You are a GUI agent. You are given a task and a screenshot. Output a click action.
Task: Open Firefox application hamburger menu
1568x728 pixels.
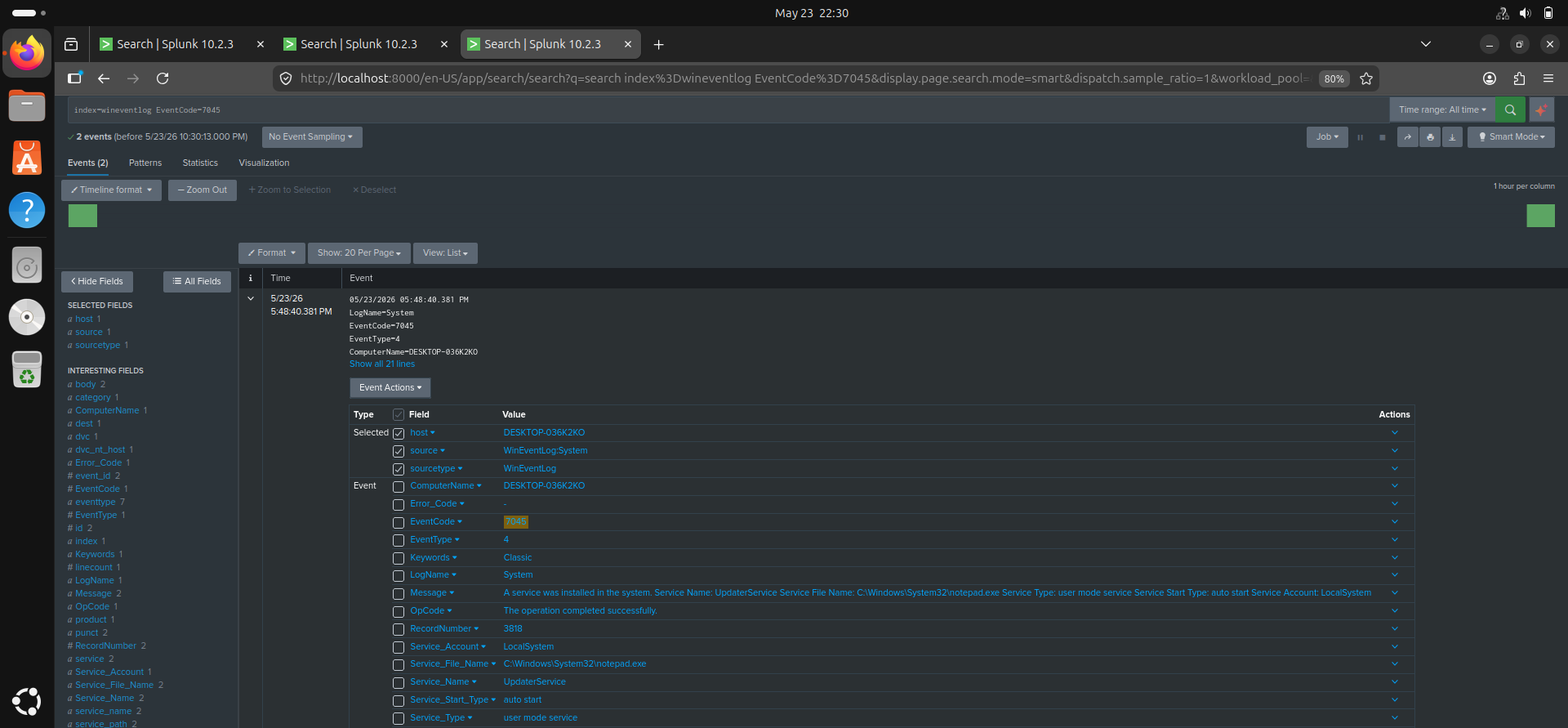1548,78
